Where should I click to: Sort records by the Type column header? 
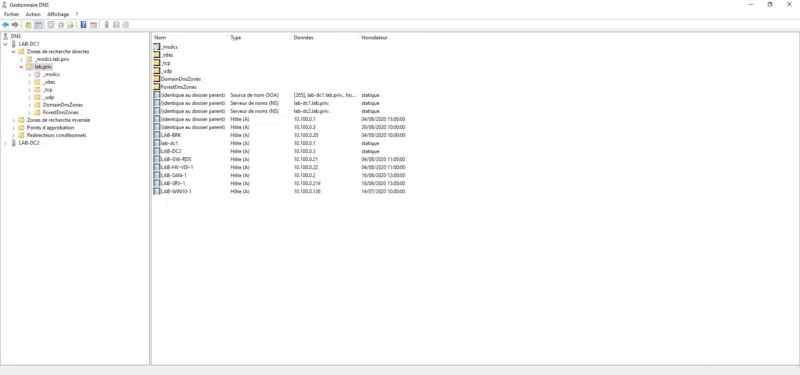(259, 38)
